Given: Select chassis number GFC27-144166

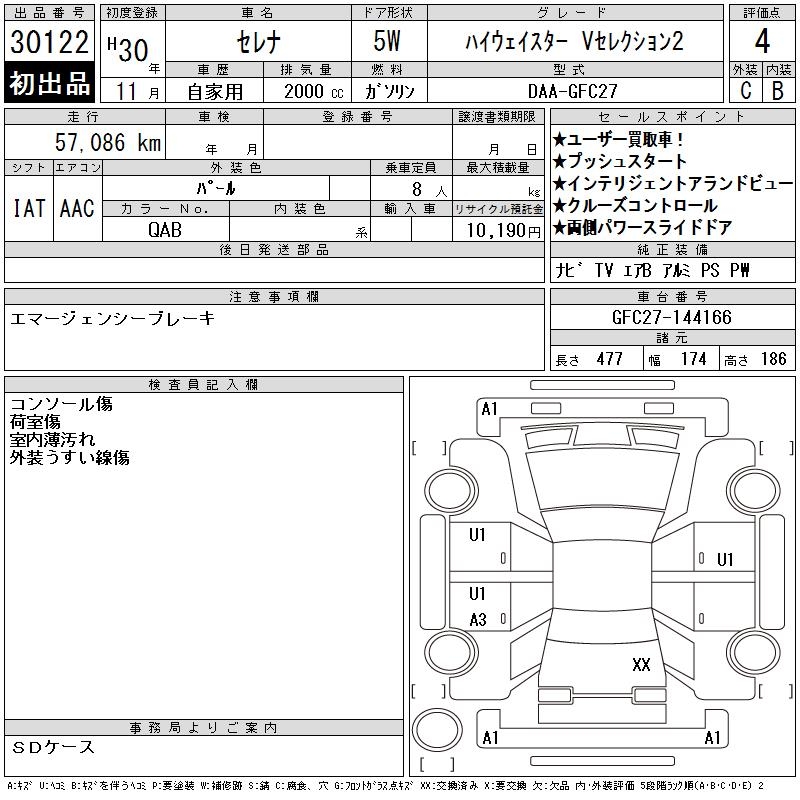Looking at the screenshot, I should 672,317.
